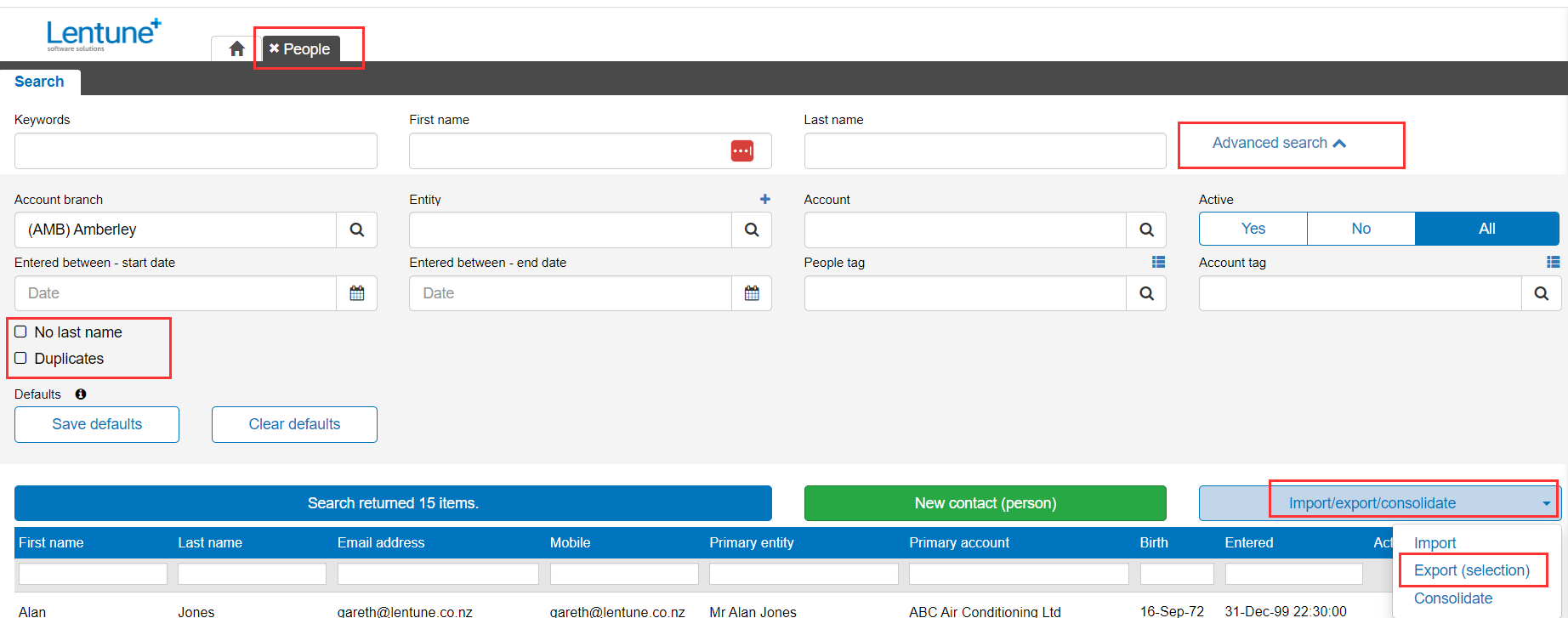Close the People tab with its X
Image resolution: width=1568 pixels, height=618 pixels.
(x=274, y=48)
